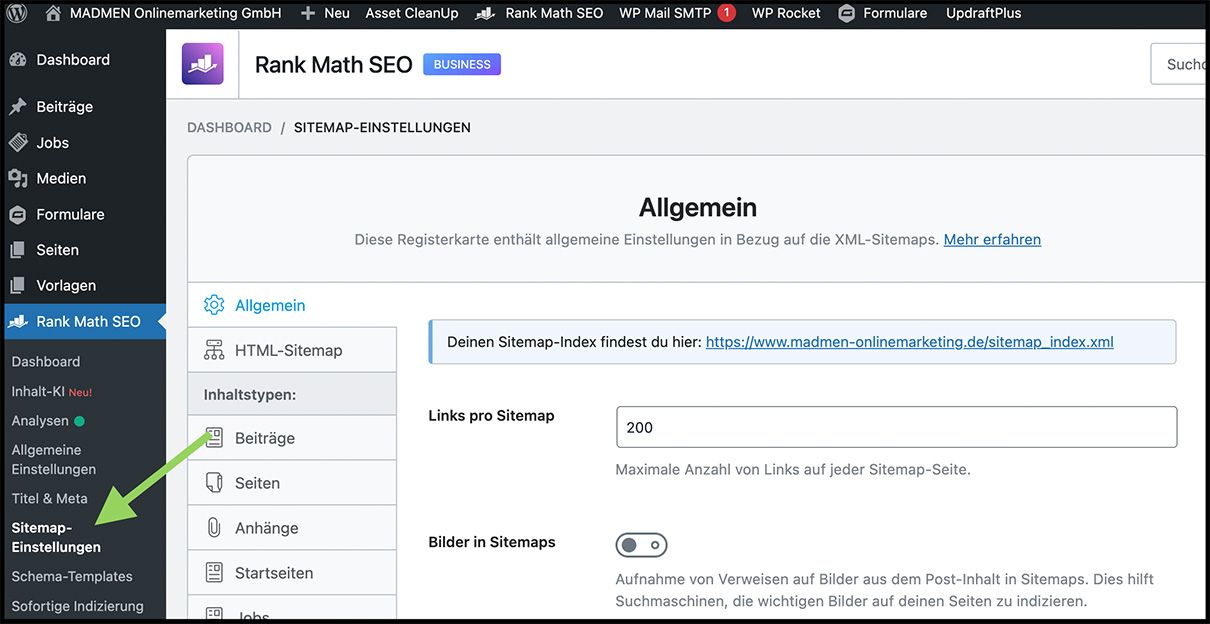The image size is (1210, 624).
Task: Select the Startseiten content type tab
Action: [292, 573]
